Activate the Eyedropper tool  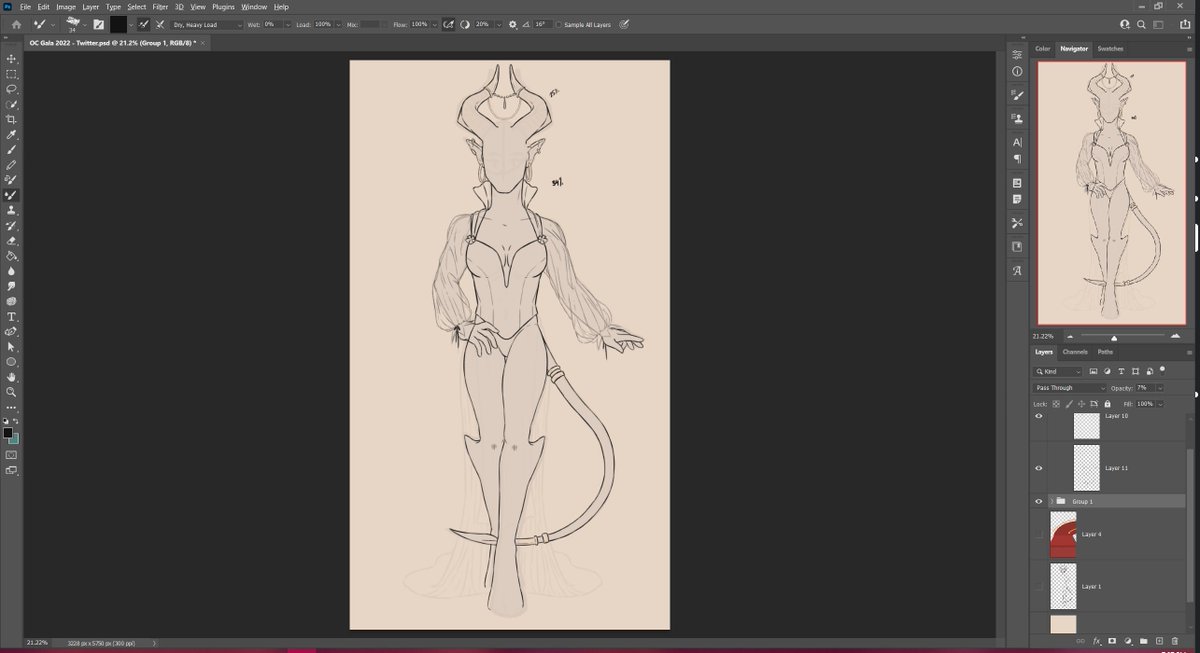(x=12, y=134)
